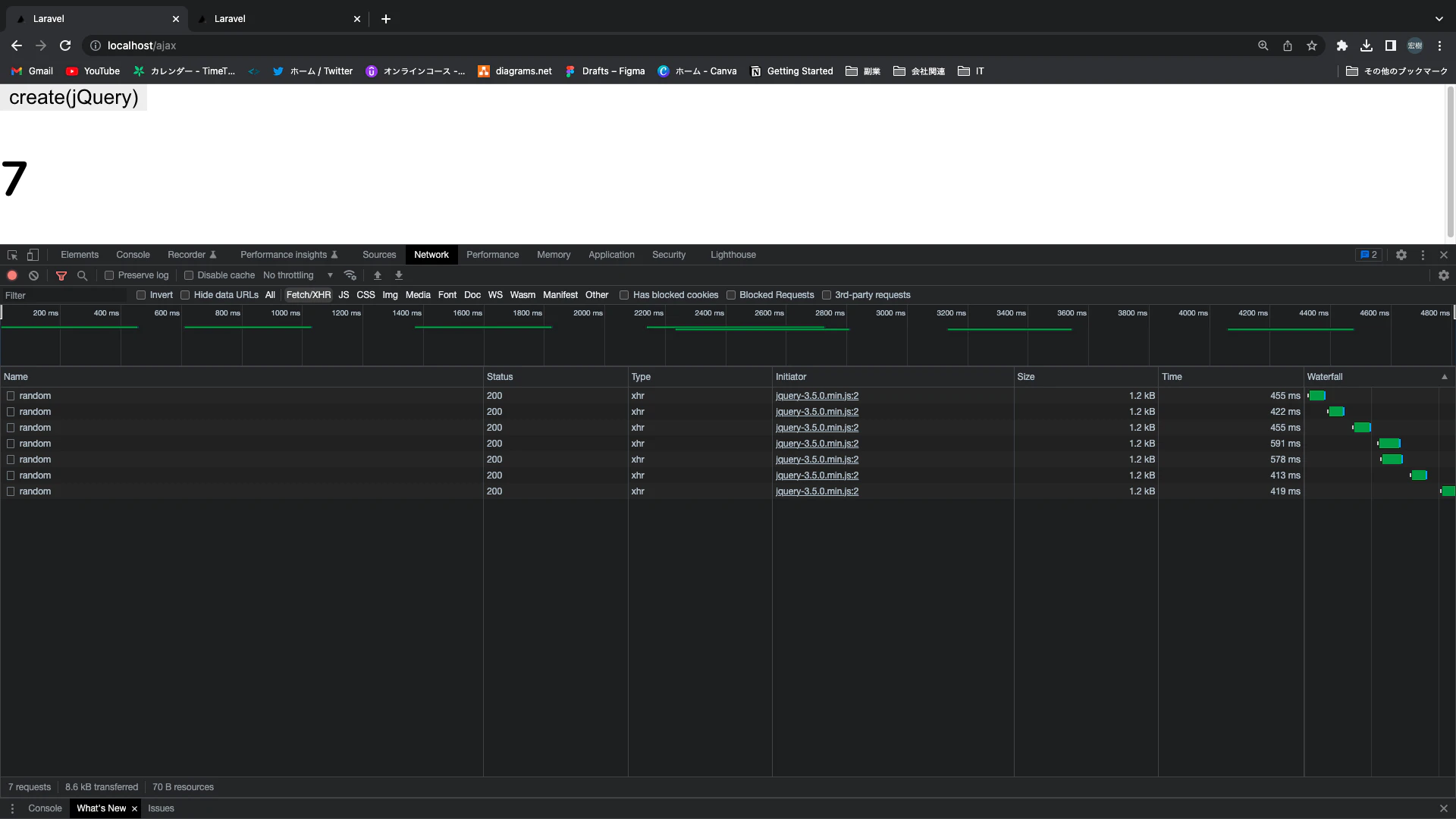Sort by Waterfall column arrow
This screenshot has height=819, width=1456.
(x=1444, y=378)
